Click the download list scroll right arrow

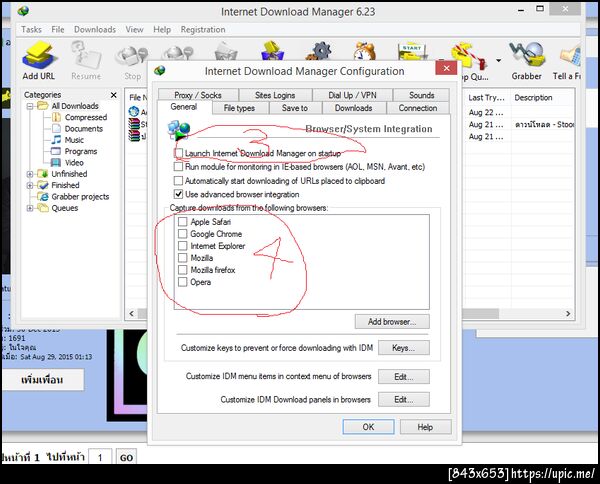(568, 314)
